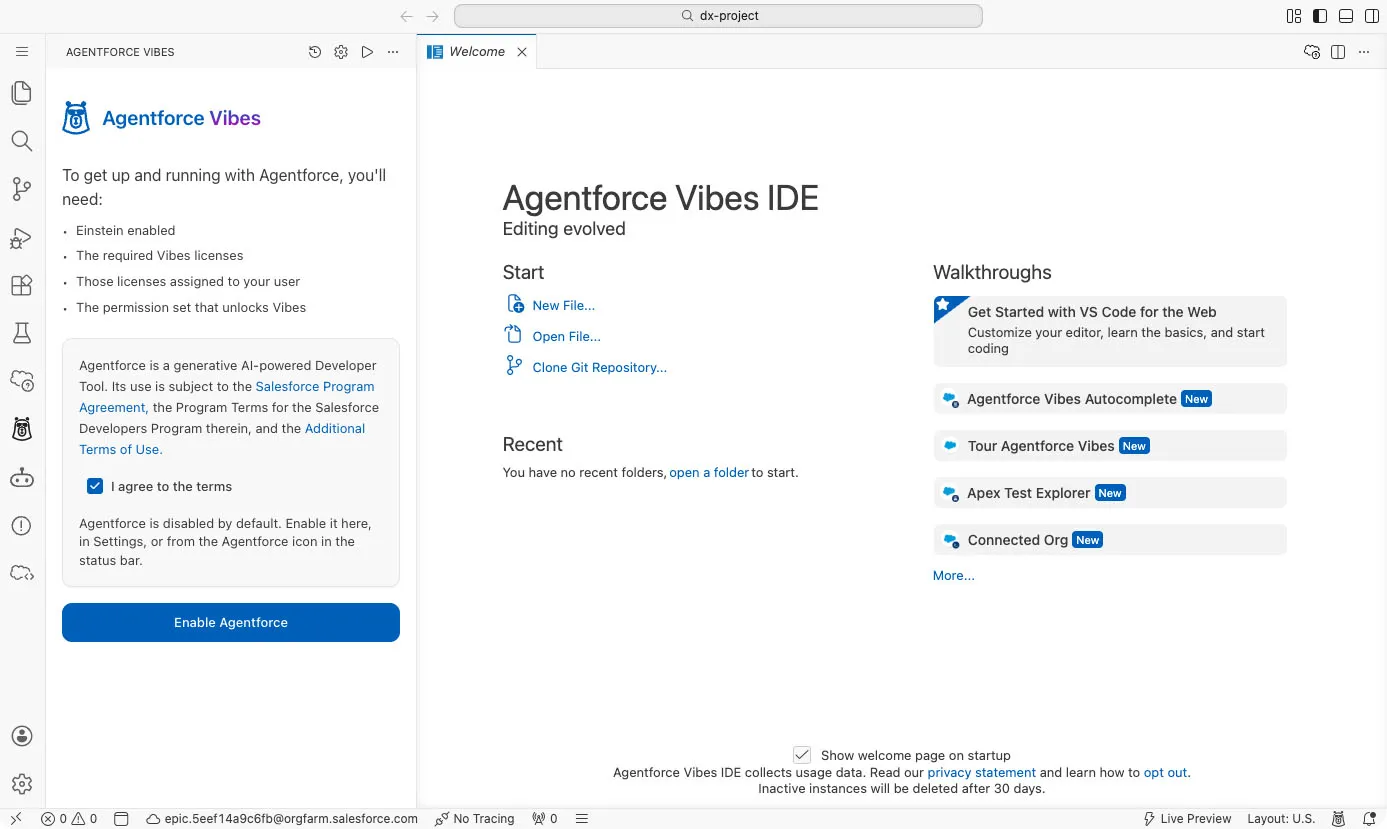Open the privacy statement link
This screenshot has height=829, width=1387.
pos(982,772)
